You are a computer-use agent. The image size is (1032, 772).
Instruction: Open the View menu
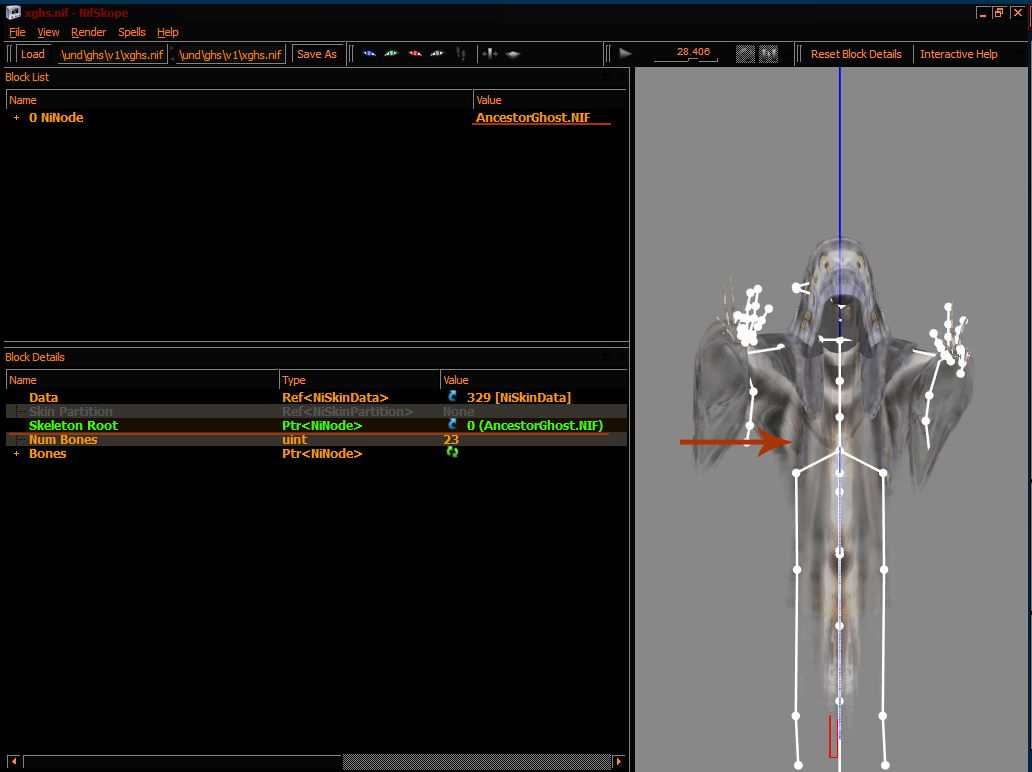click(x=48, y=32)
